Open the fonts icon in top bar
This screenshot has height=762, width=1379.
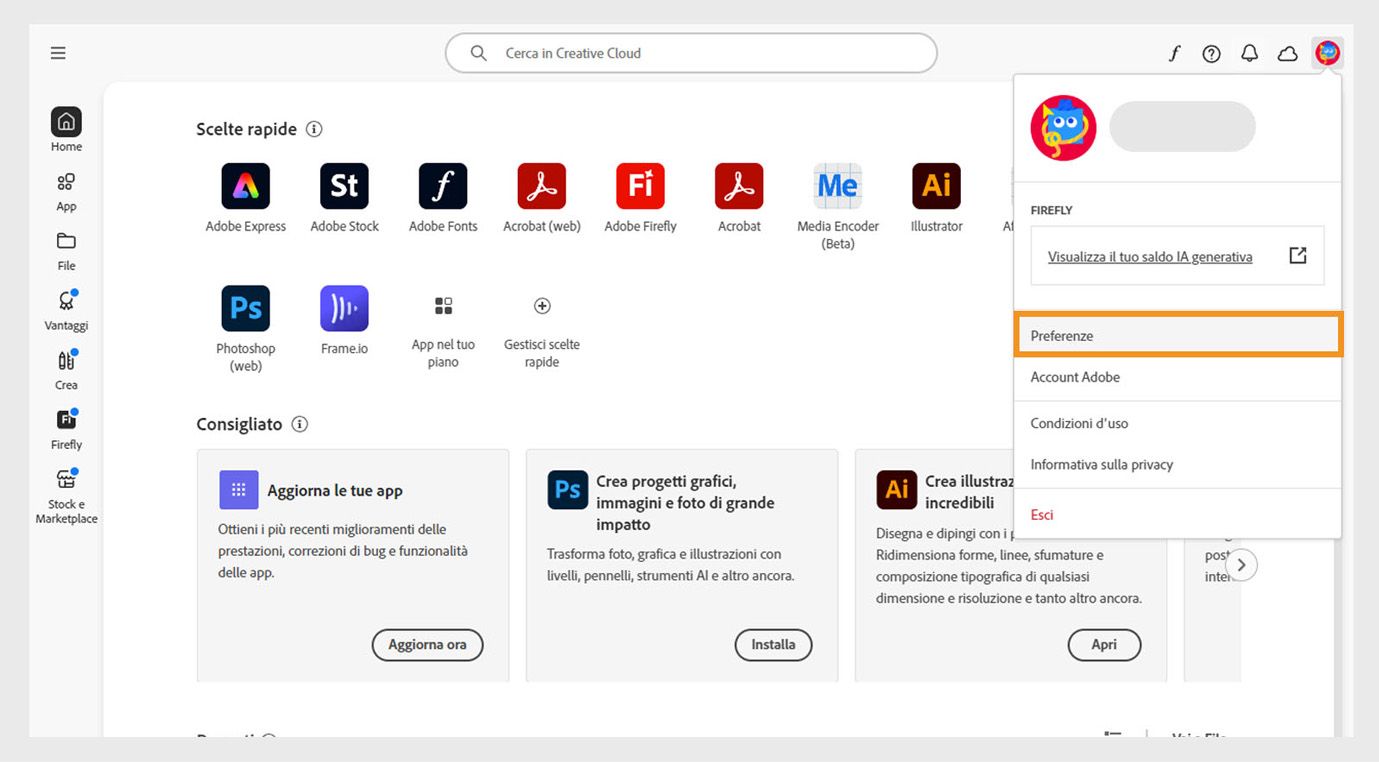click(x=1174, y=54)
